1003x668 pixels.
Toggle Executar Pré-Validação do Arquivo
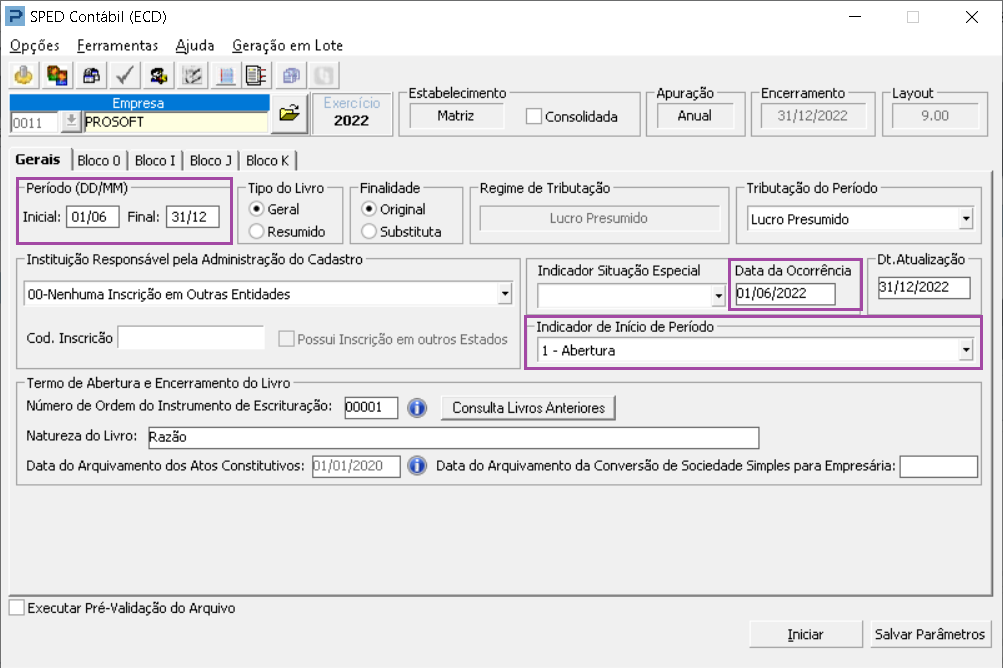(16, 608)
